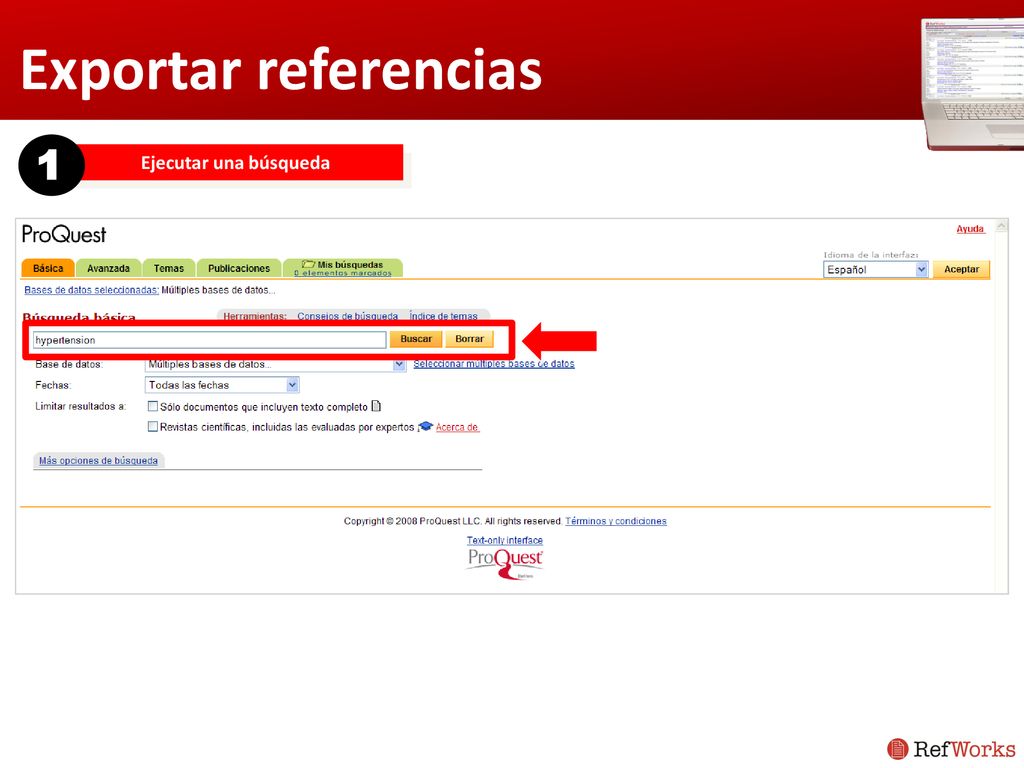Click the 0 elementos marcados link
This screenshot has height=768, width=1024.
pos(343,273)
